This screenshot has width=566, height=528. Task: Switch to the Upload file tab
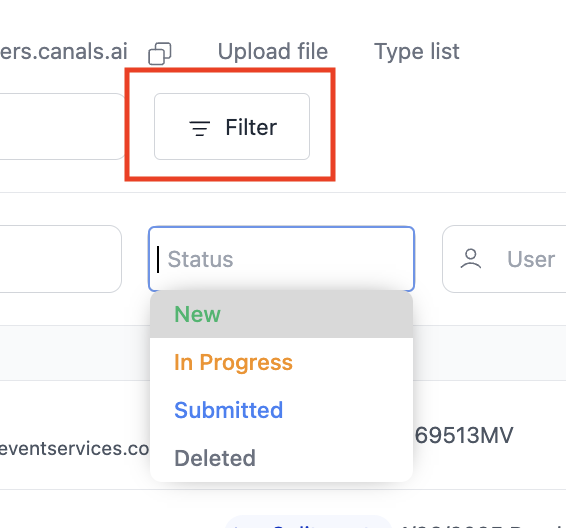[273, 51]
